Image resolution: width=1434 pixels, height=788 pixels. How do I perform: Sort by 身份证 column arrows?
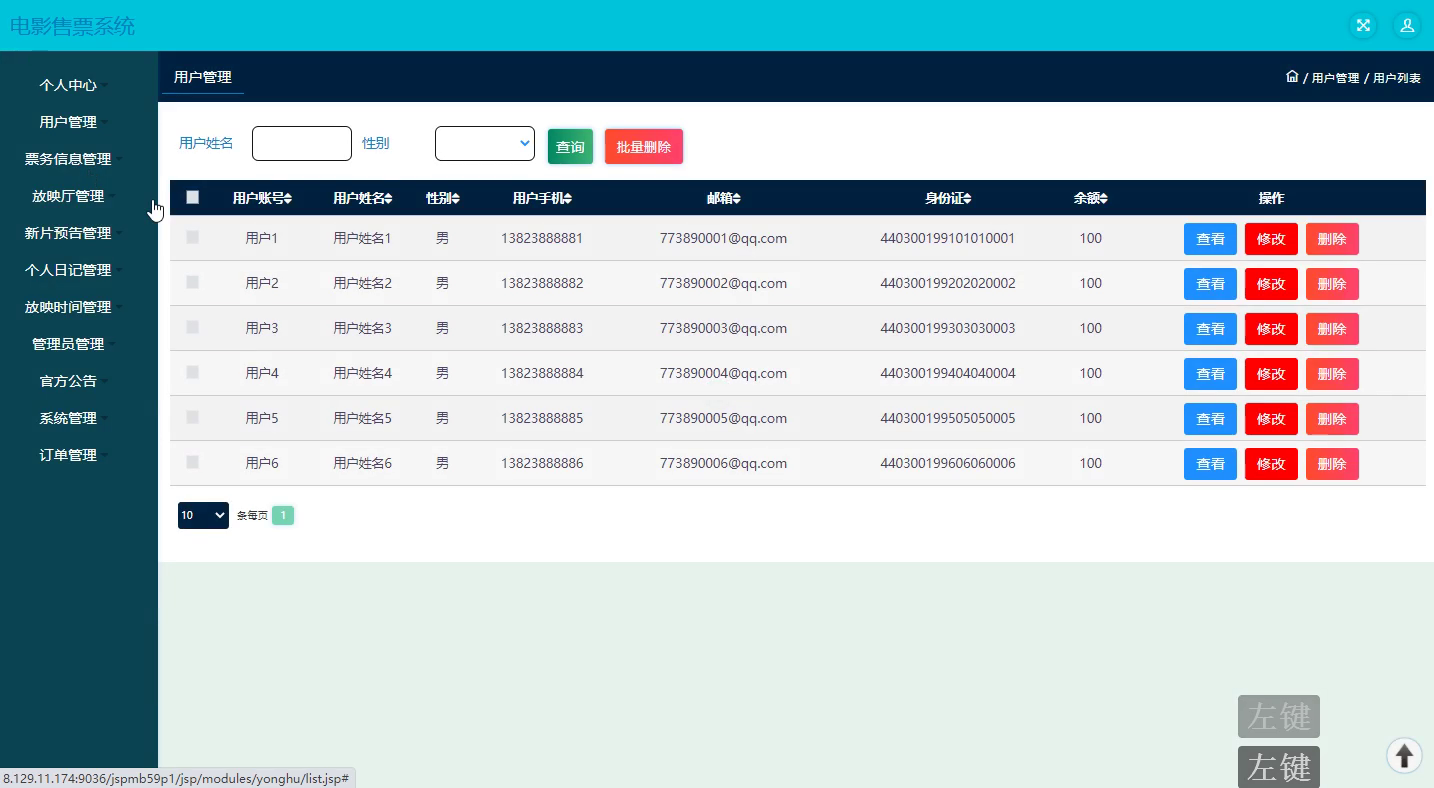point(967,199)
